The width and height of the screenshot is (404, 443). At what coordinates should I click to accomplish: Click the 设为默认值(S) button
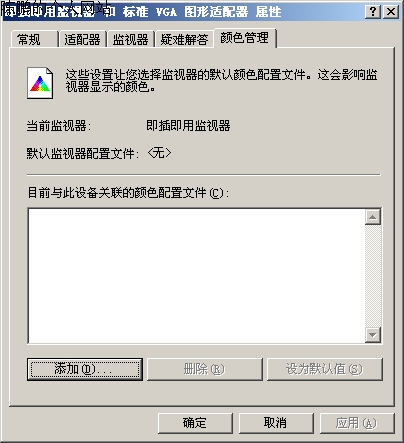click(x=325, y=369)
